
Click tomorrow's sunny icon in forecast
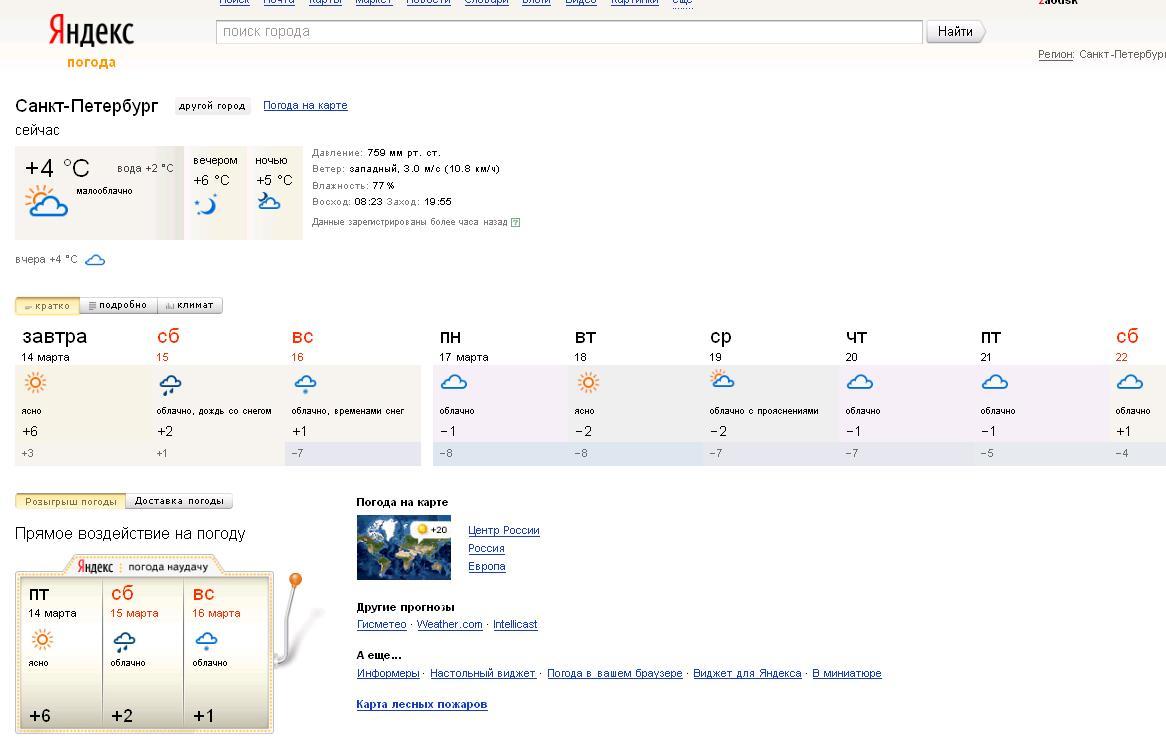35,383
